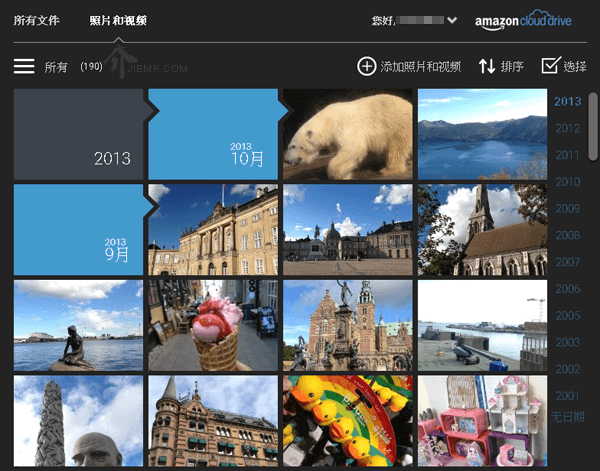Open the polar bear photo

(x=348, y=134)
